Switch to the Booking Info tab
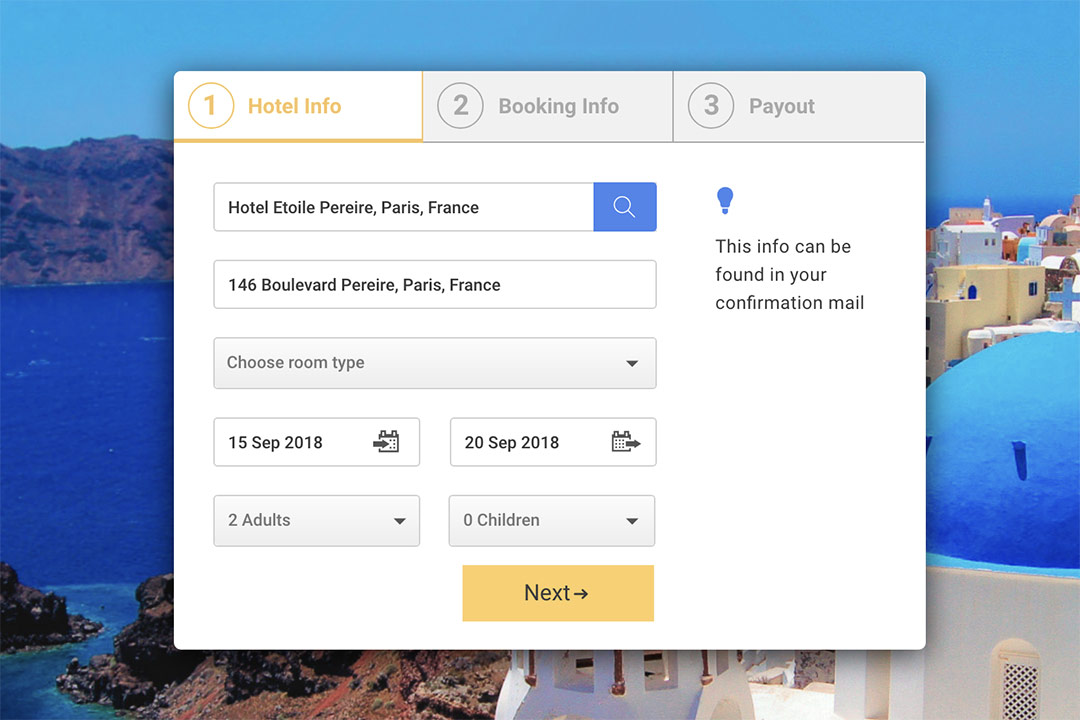This screenshot has width=1080, height=720. point(558,106)
